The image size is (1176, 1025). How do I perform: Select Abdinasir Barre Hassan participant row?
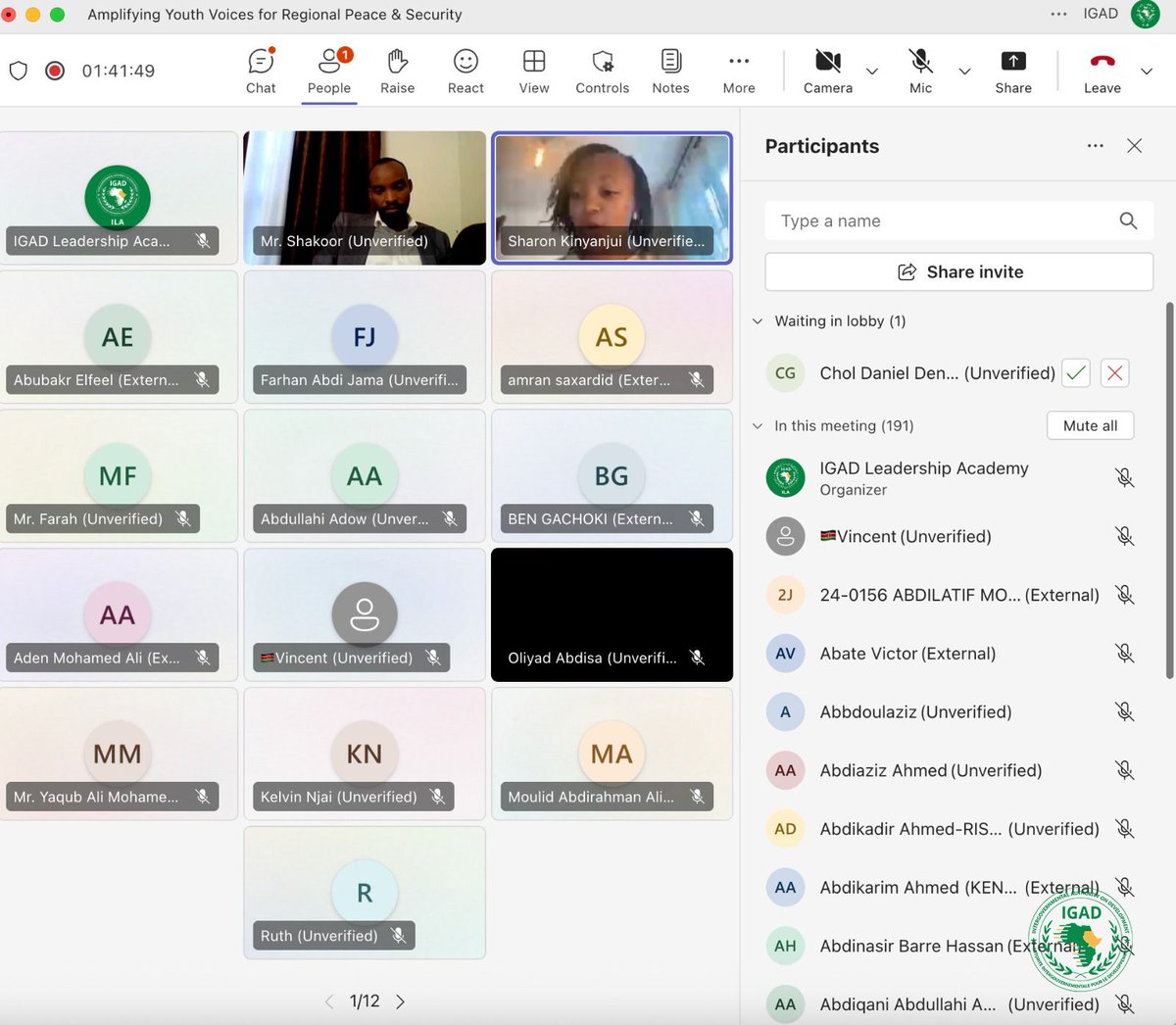pyautogui.click(x=951, y=946)
